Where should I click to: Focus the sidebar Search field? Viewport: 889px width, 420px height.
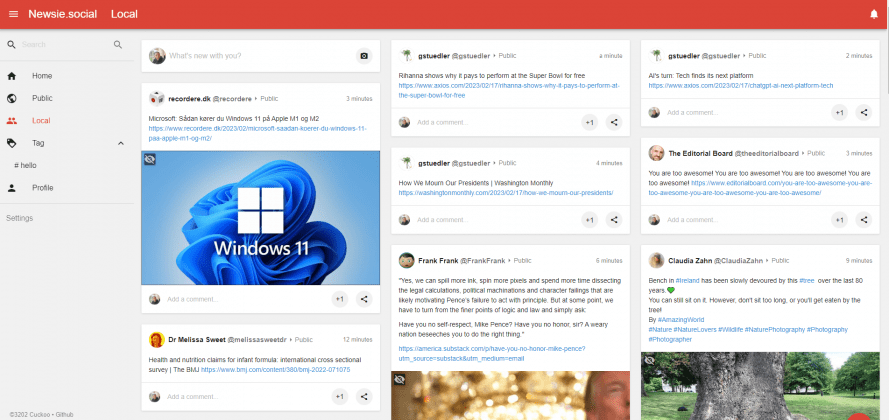(65, 45)
